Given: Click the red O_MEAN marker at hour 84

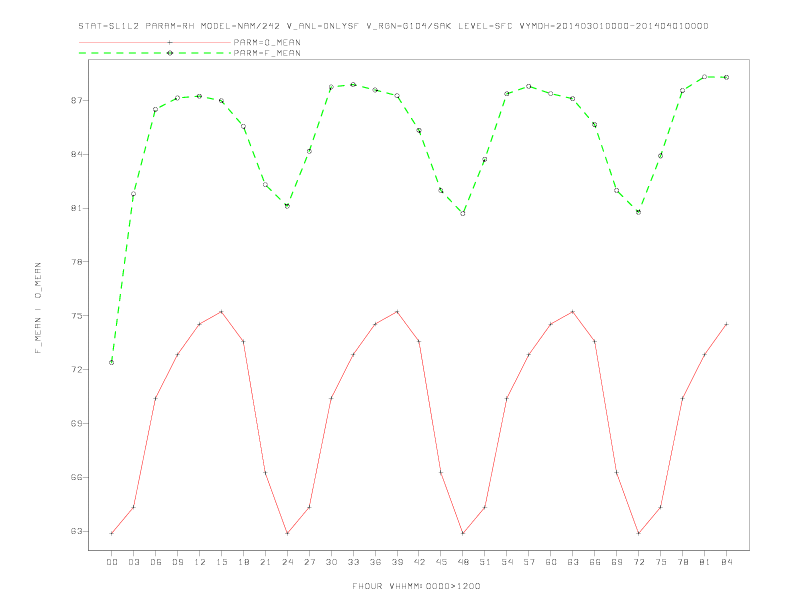Looking at the screenshot, I should click(x=726, y=324).
